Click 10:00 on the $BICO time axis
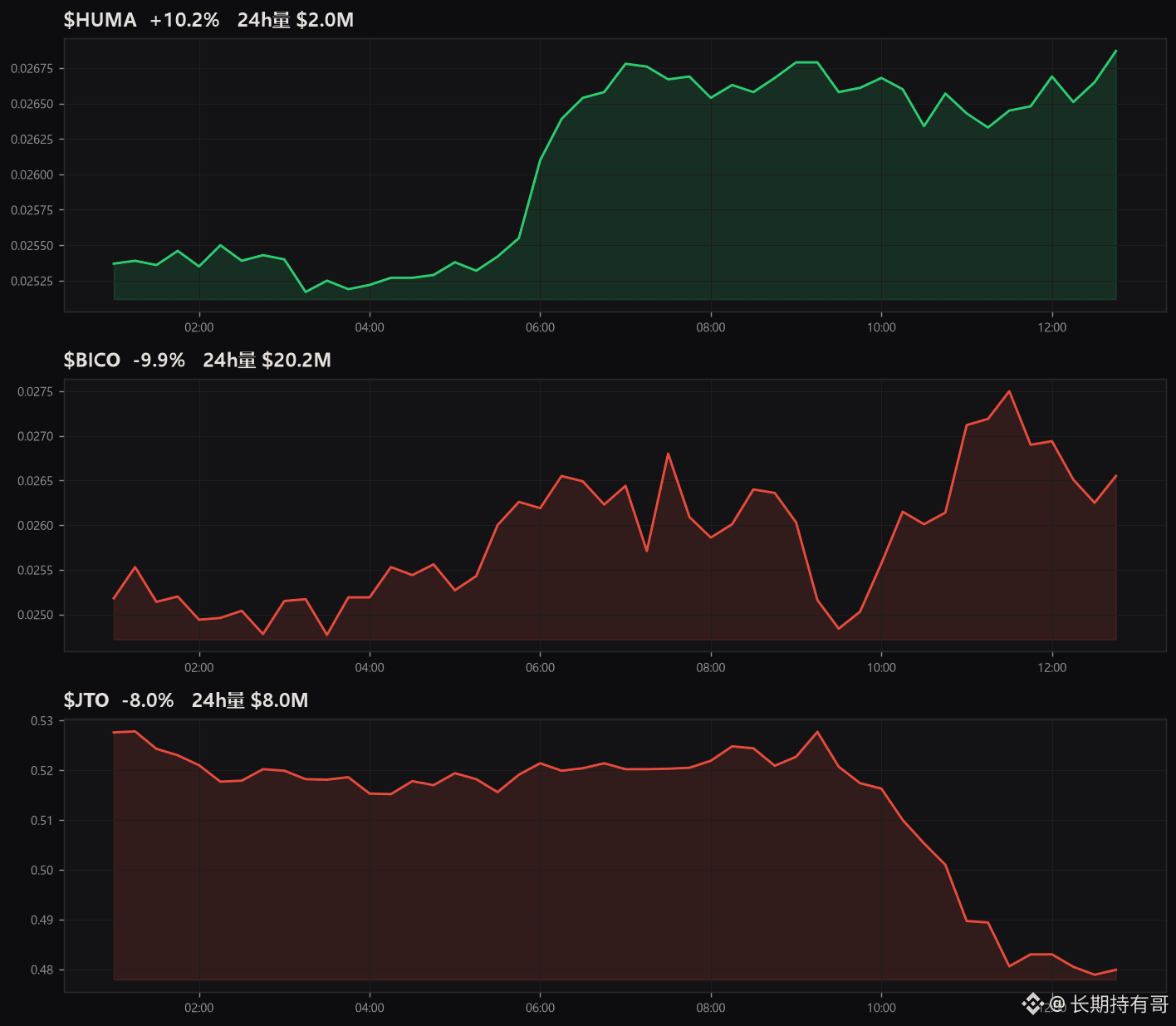The image size is (1176, 1026). pyautogui.click(x=882, y=668)
